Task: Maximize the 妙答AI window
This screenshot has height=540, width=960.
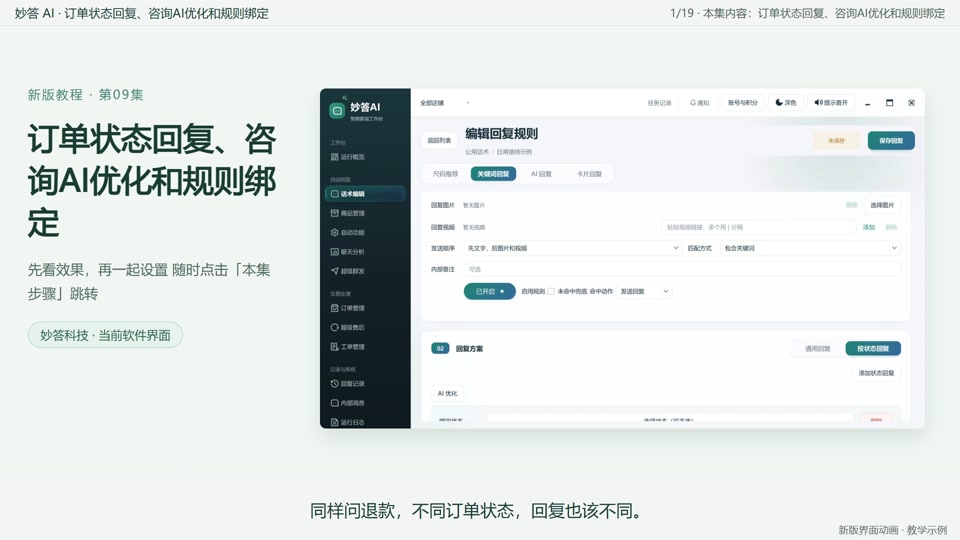Action: pyautogui.click(x=890, y=103)
